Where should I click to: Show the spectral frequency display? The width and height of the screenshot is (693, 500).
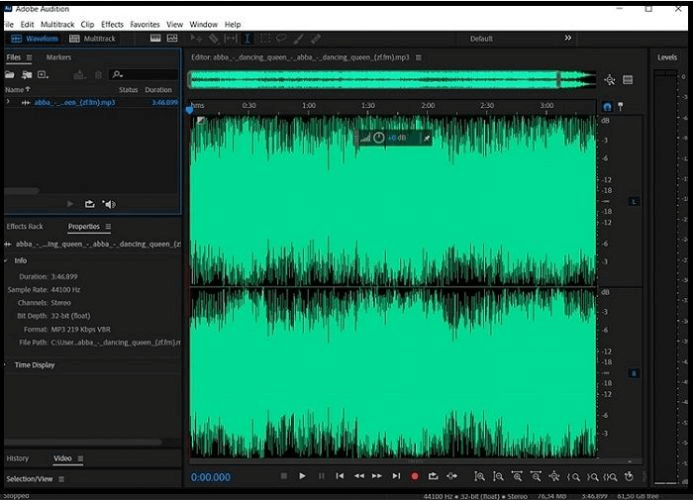[157, 38]
